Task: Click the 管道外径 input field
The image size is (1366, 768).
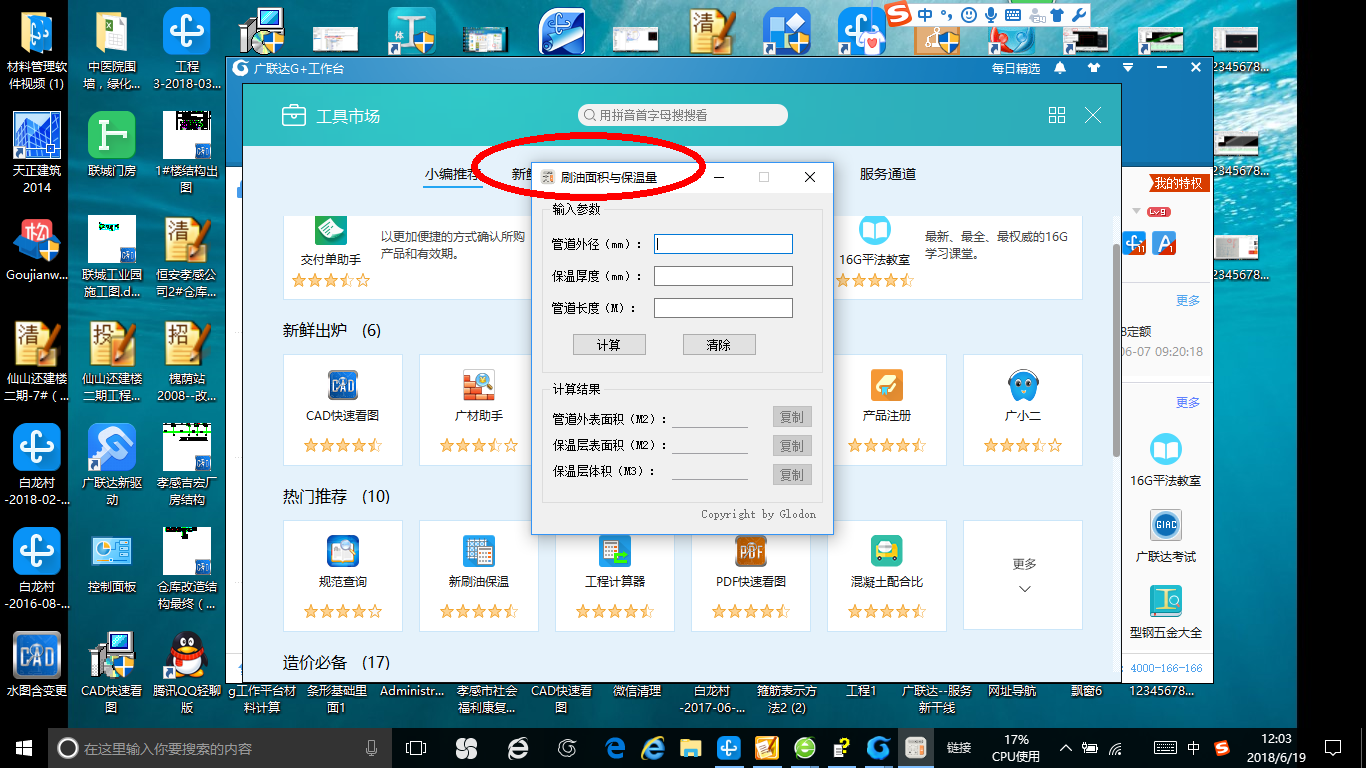Action: [x=723, y=244]
